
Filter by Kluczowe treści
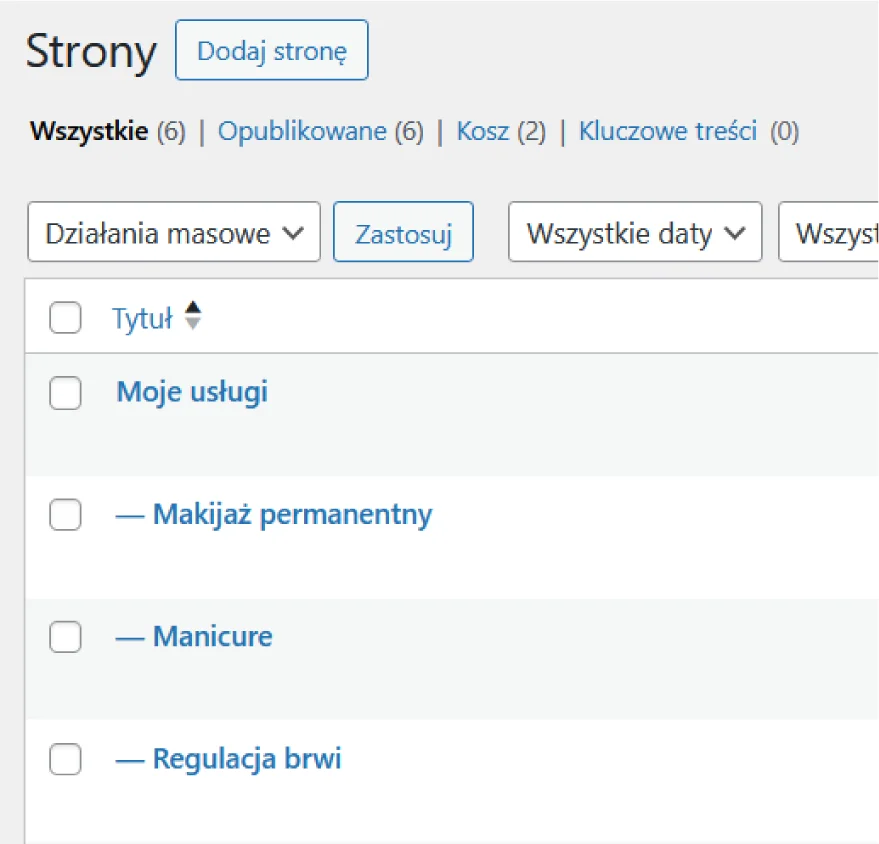[667, 131]
